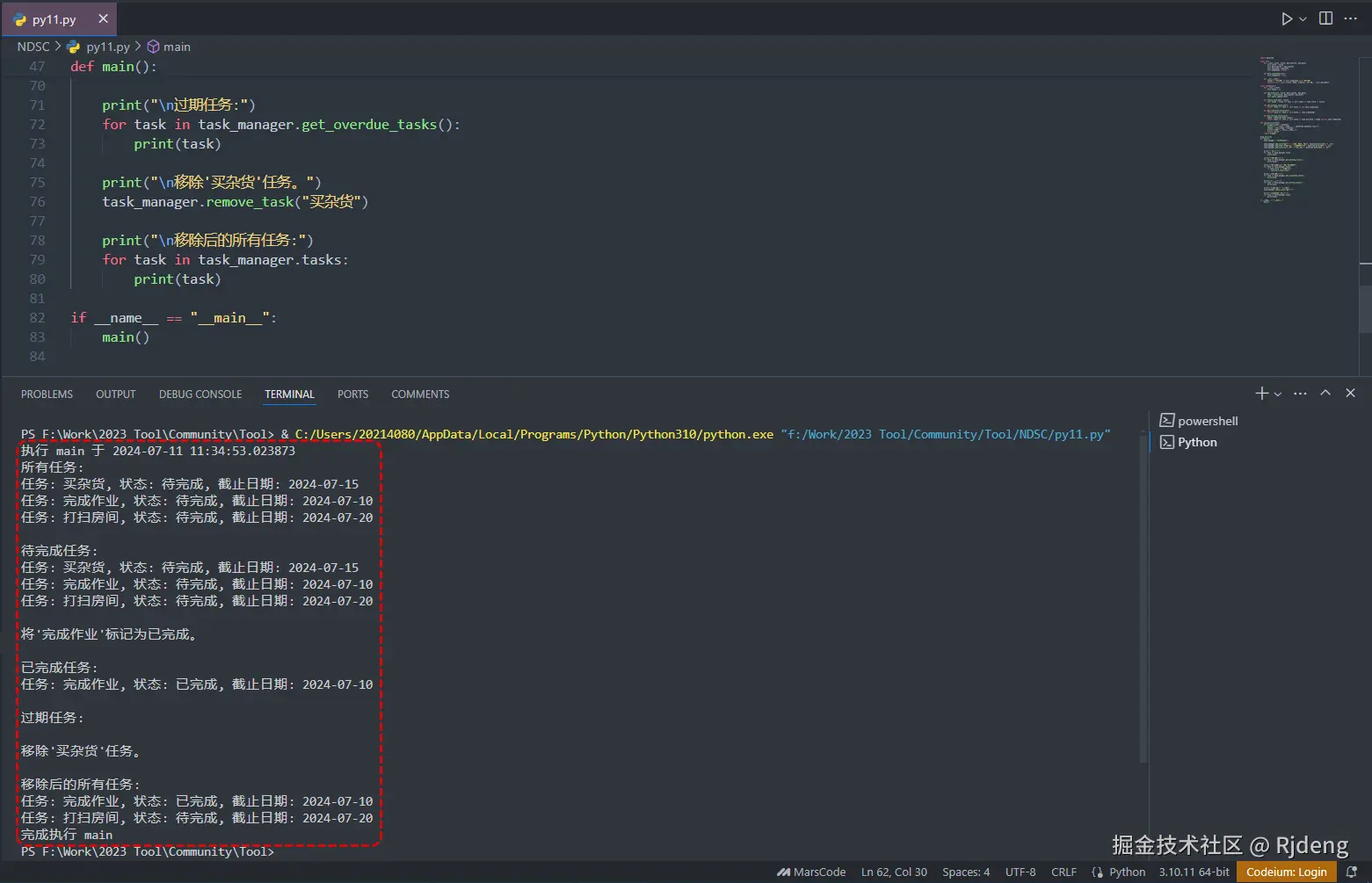This screenshot has height=883, width=1372.
Task: Click the main() call on line 83
Action: [x=126, y=337]
